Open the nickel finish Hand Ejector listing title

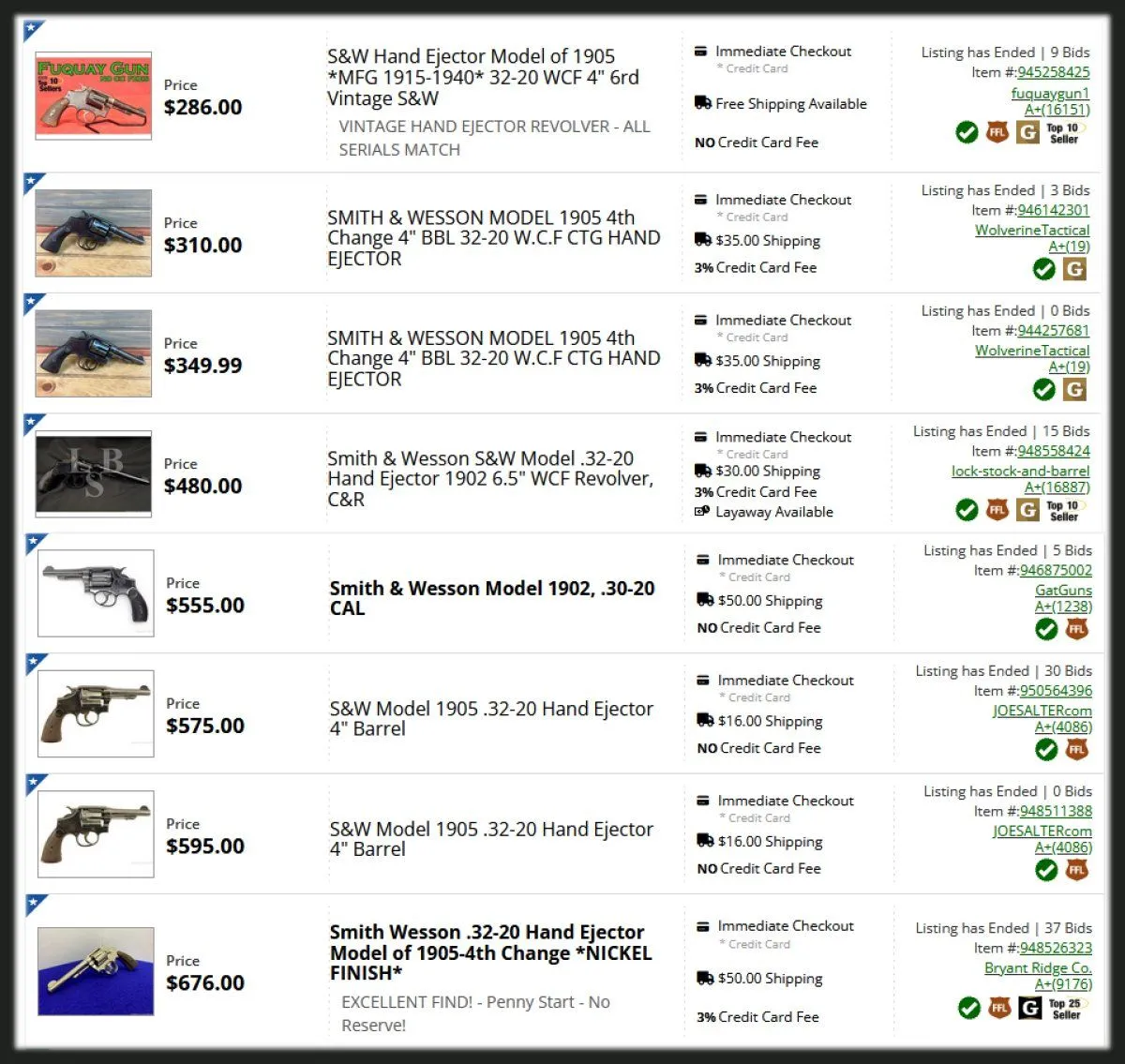click(490, 952)
